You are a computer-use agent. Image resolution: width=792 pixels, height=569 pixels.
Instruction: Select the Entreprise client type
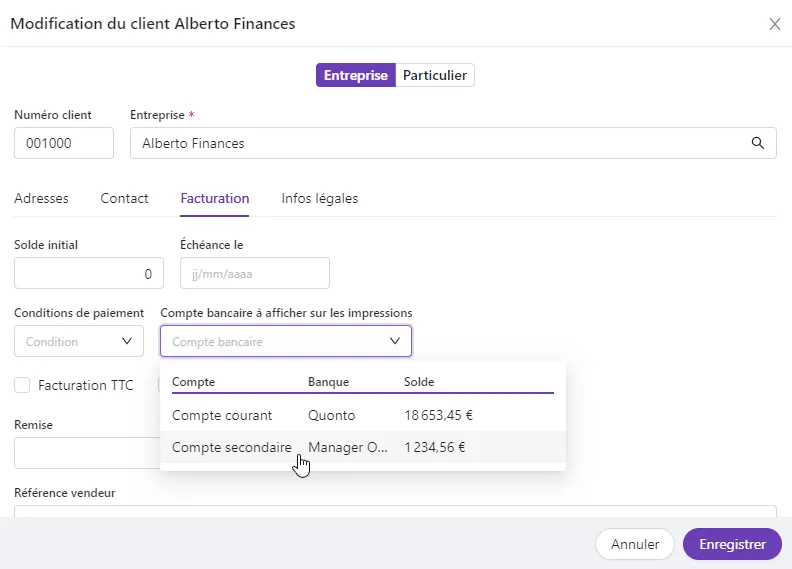[x=356, y=75]
